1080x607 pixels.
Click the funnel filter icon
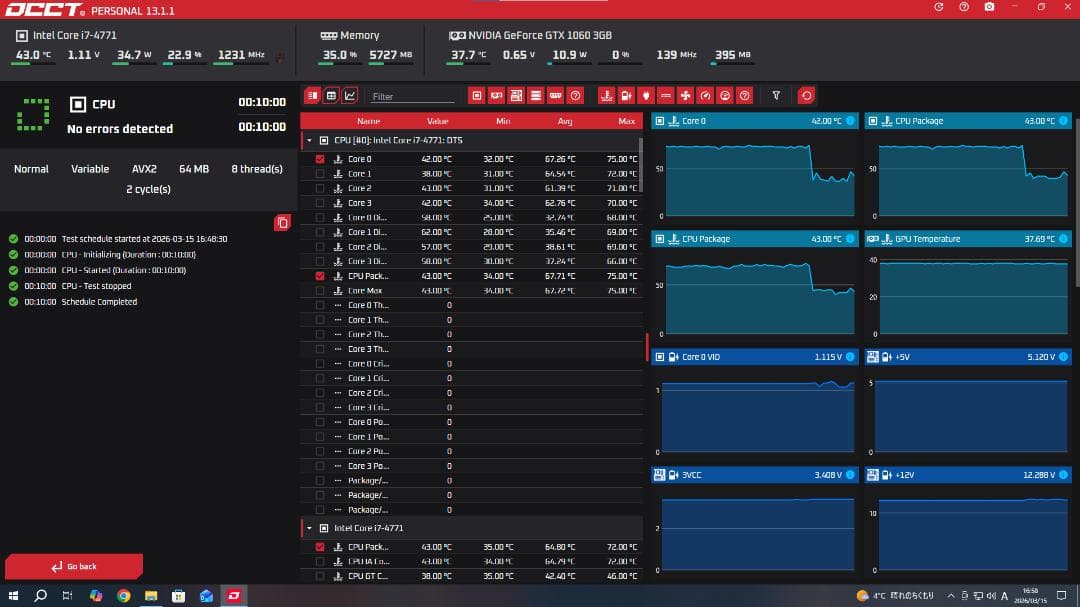click(776, 96)
